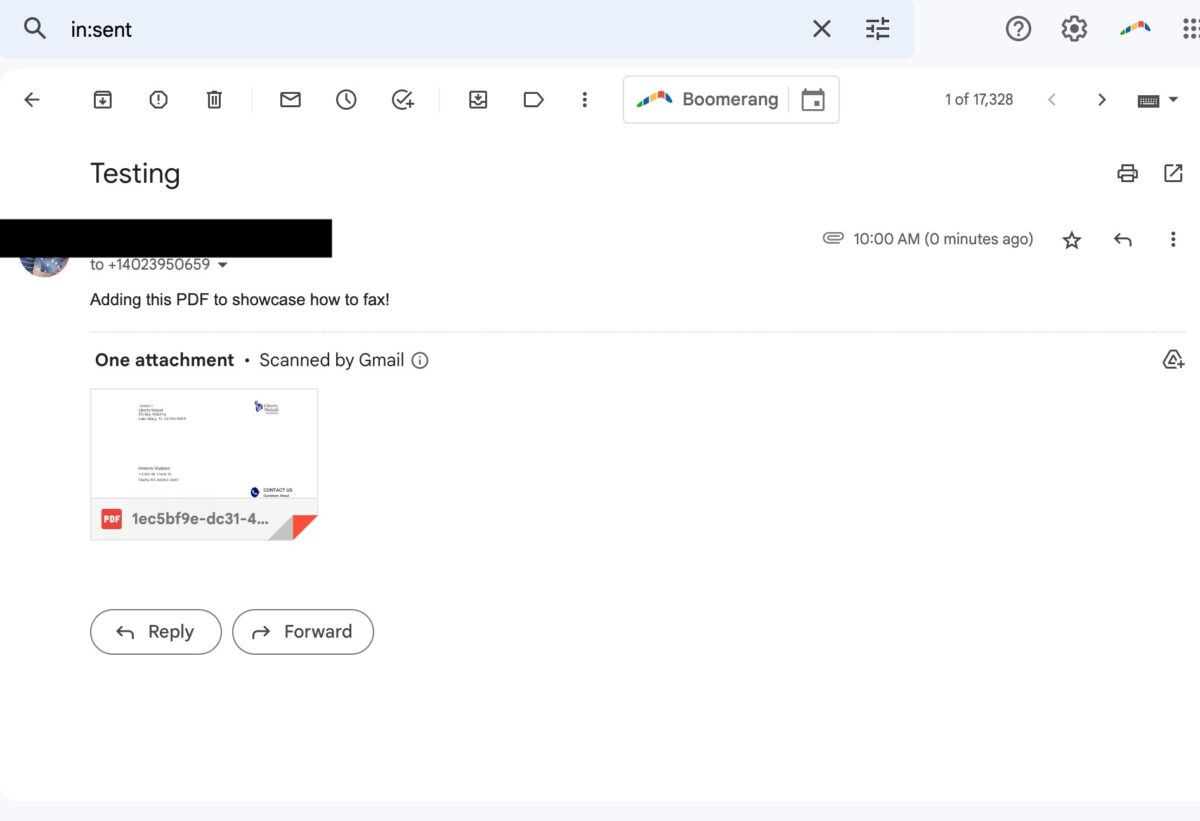Open Boomerang calendar icon
The height and width of the screenshot is (821, 1200).
(813, 99)
